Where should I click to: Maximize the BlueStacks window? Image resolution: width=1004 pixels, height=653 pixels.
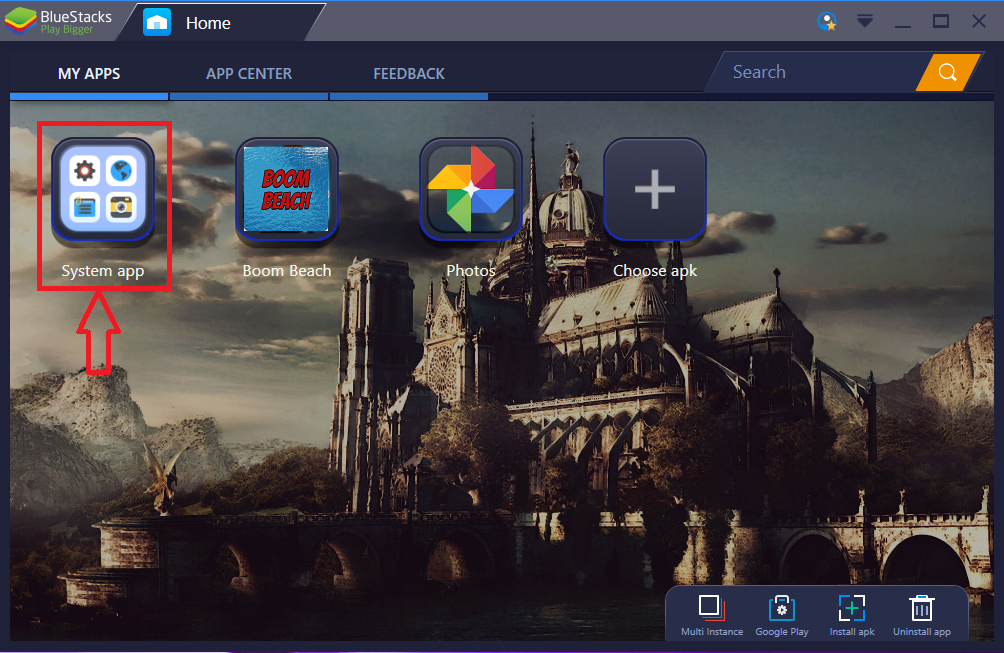pyautogui.click(x=941, y=22)
